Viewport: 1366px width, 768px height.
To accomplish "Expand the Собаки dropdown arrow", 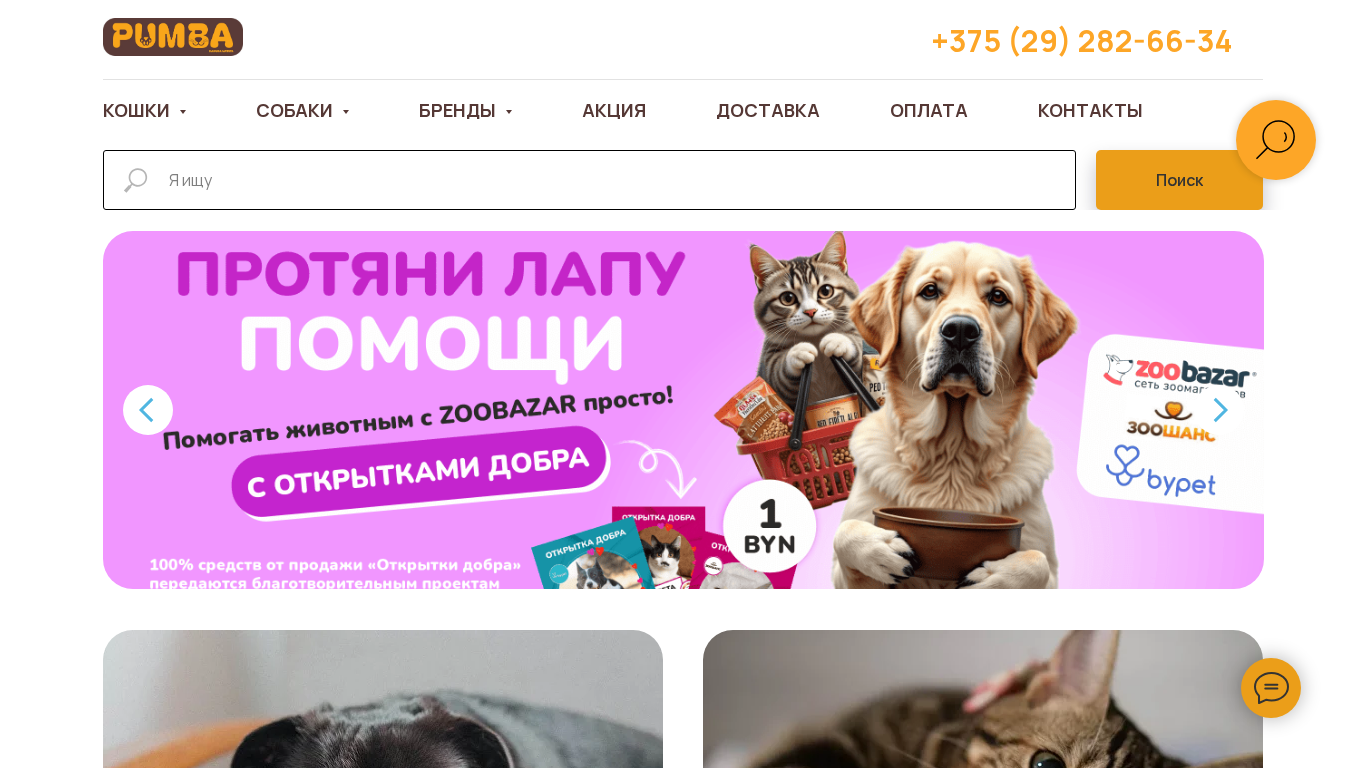I will pyautogui.click(x=346, y=112).
